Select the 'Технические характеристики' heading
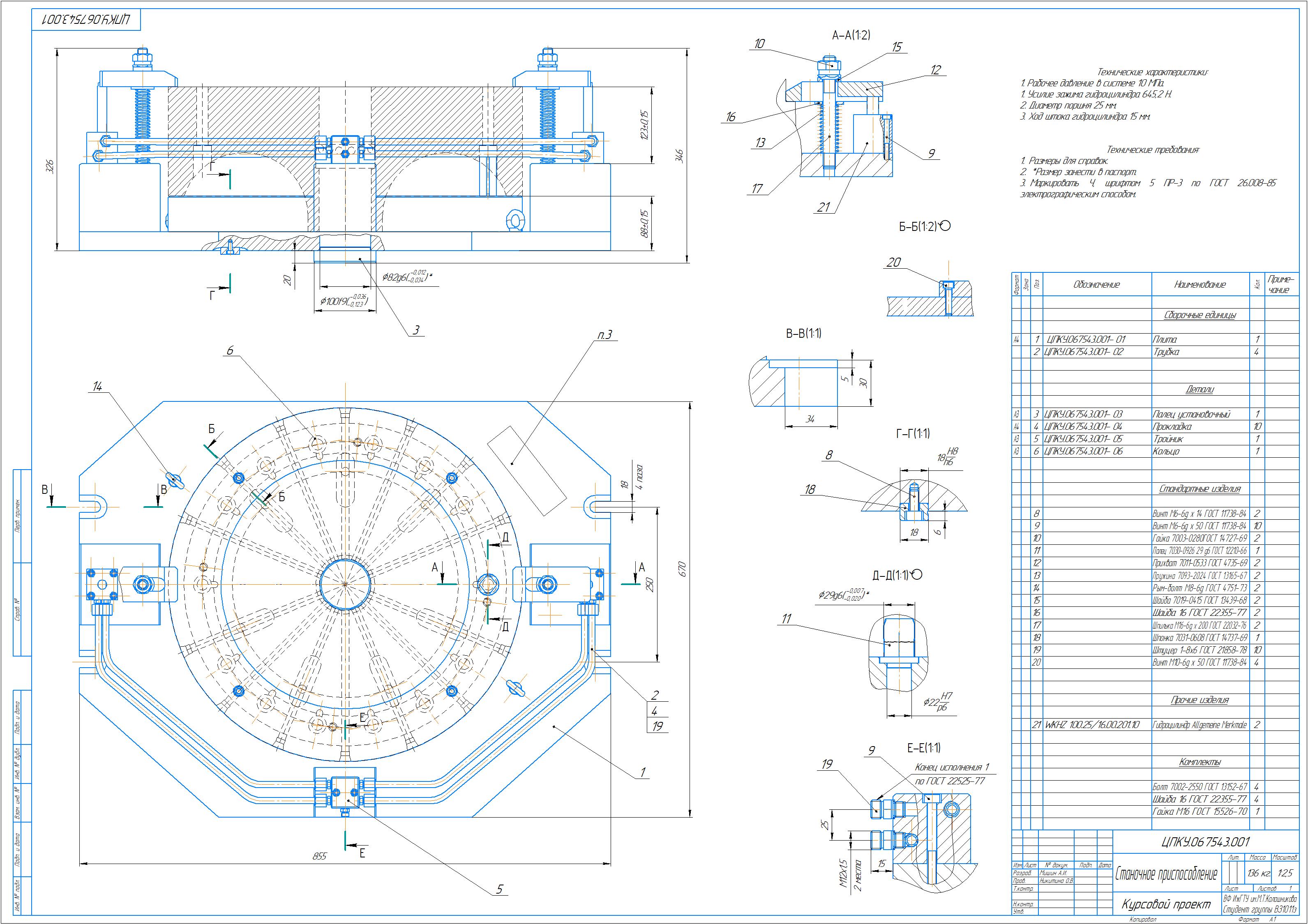 (x=1153, y=72)
